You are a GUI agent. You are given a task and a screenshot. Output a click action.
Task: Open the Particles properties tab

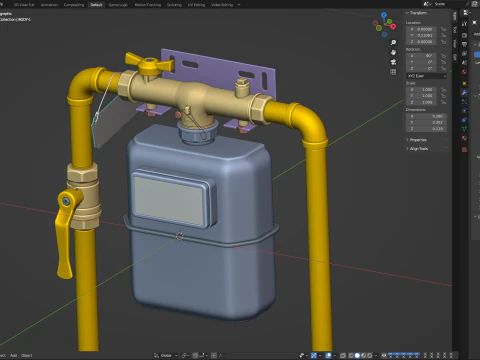click(464, 102)
